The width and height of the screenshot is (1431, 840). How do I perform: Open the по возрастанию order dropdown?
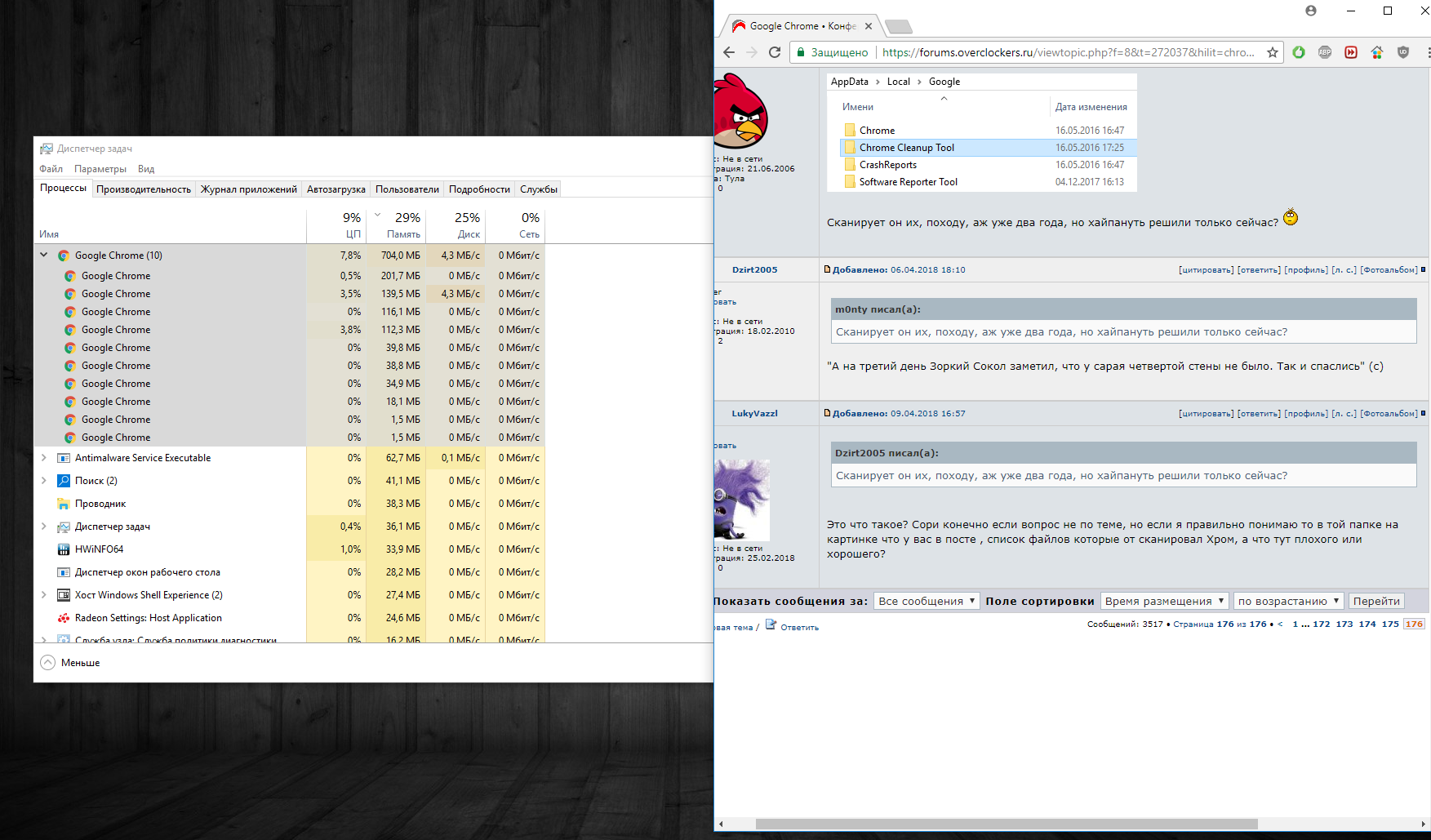pyautogui.click(x=1289, y=601)
